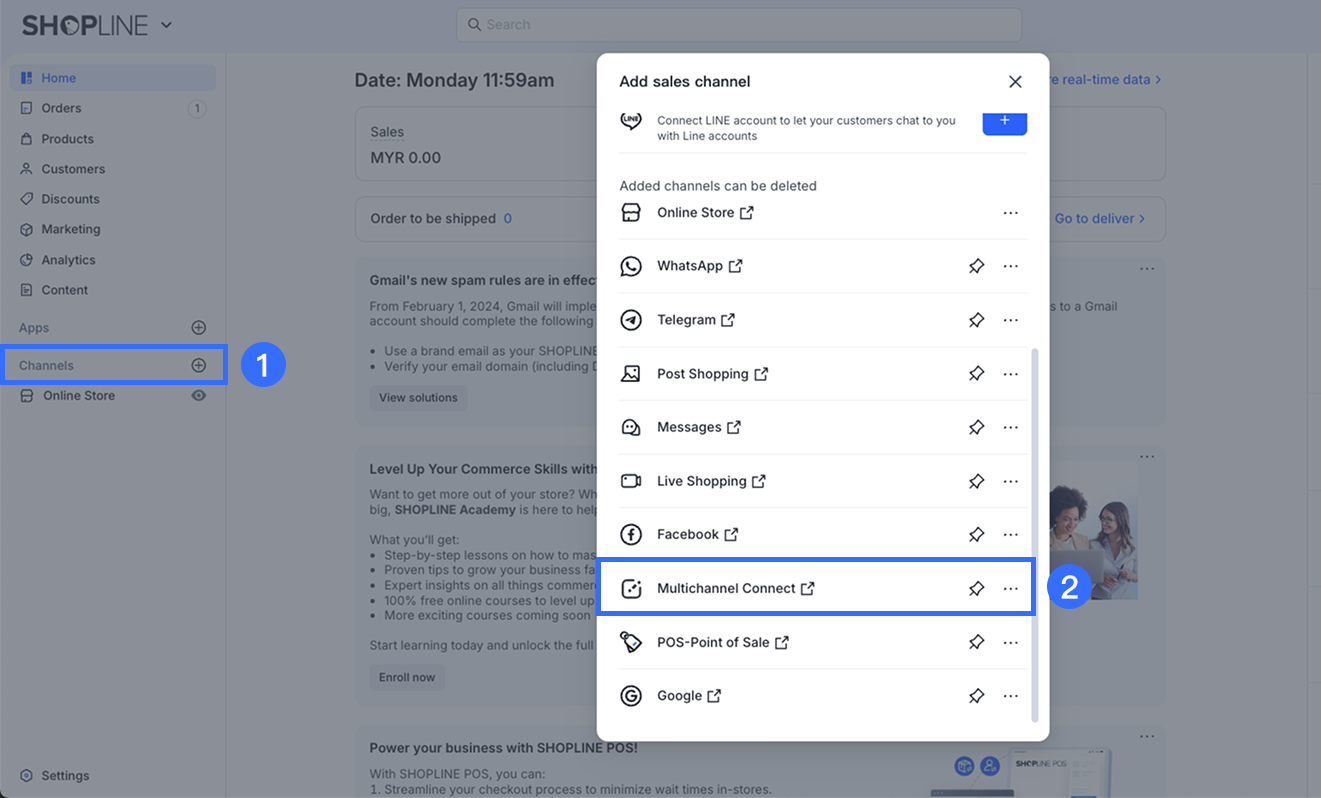
Task: Expand the SHOPLINE store dropdown
Action: pyautogui.click(x=166, y=25)
